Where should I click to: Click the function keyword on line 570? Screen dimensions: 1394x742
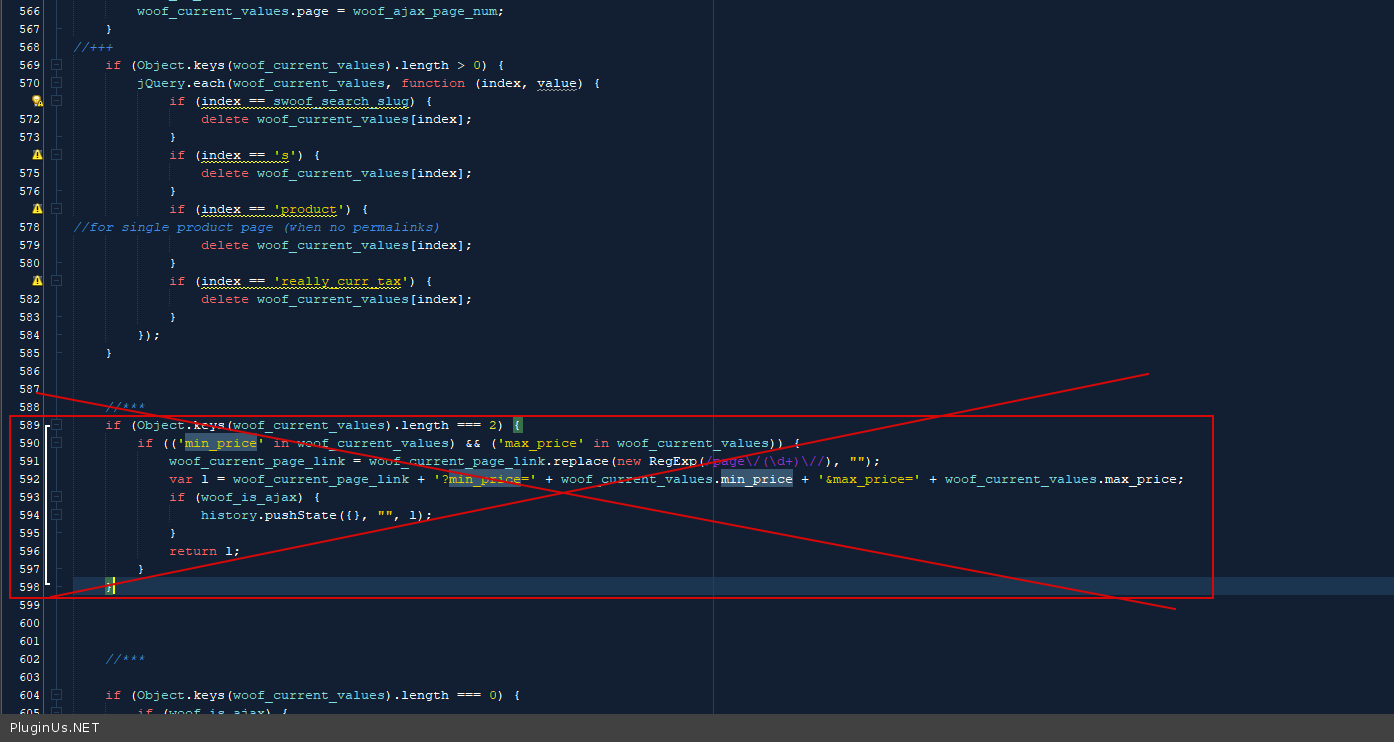click(x=433, y=83)
